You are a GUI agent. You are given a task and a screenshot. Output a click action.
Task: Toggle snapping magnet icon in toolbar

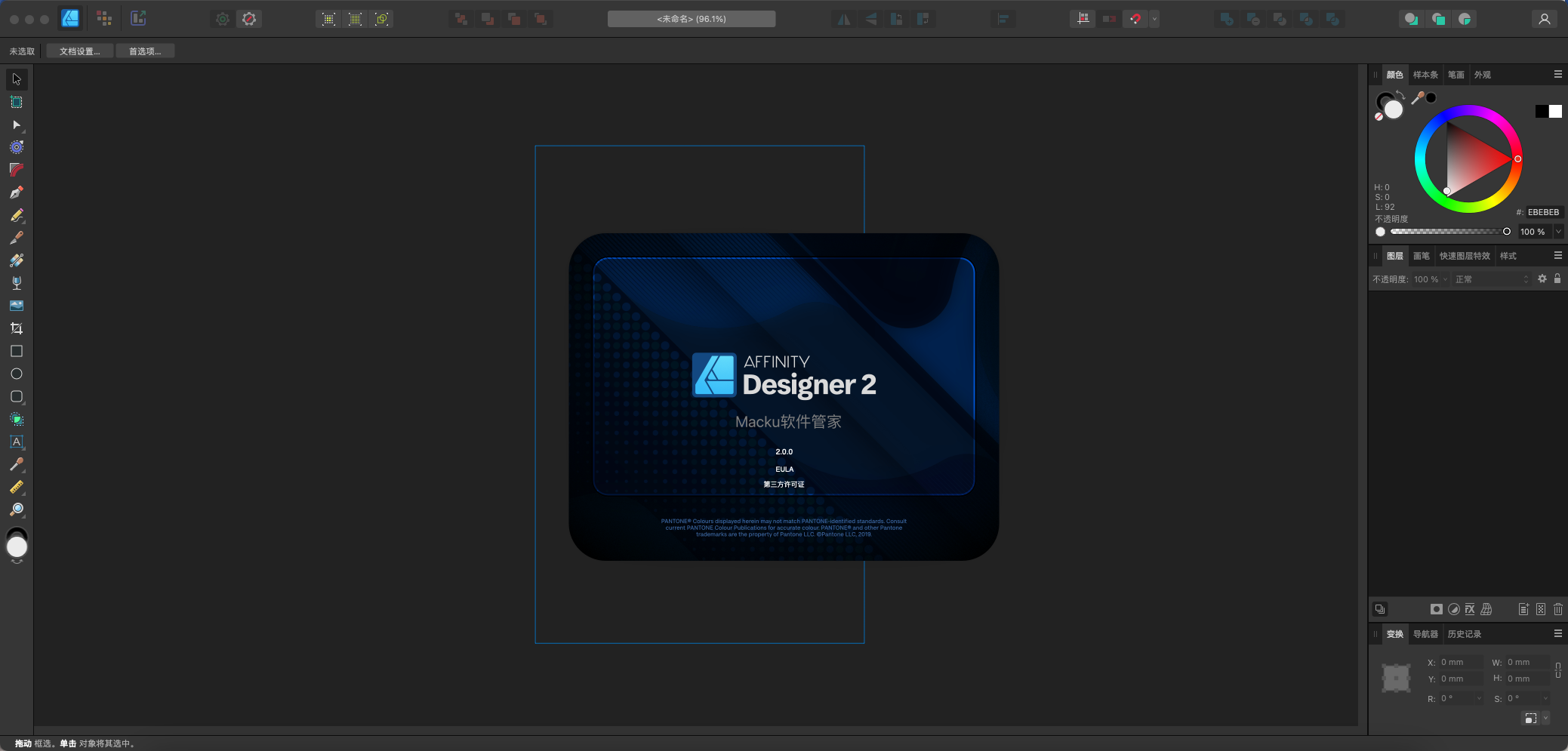tap(1135, 19)
